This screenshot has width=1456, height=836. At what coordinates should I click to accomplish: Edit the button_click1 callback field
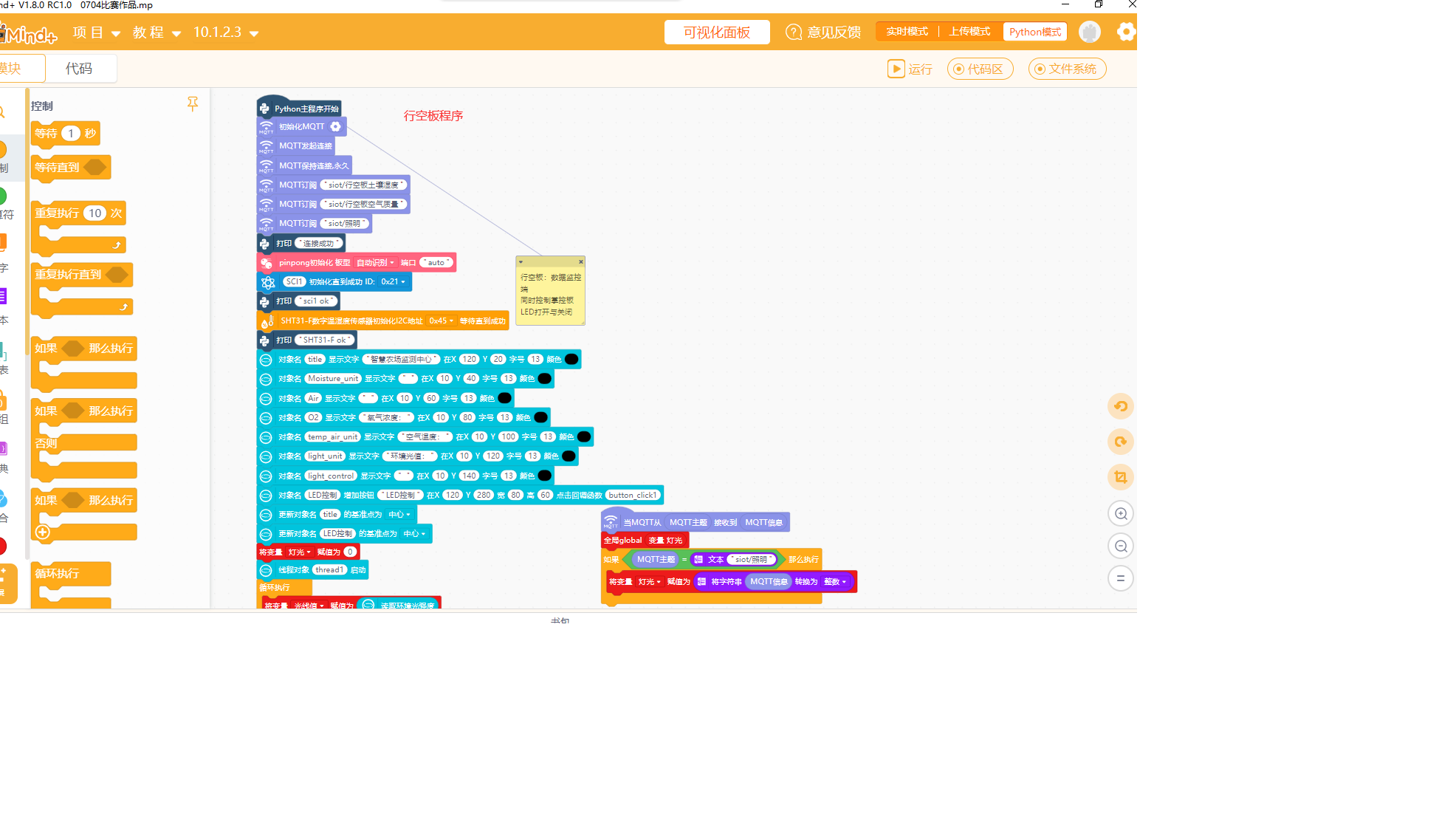633,496
